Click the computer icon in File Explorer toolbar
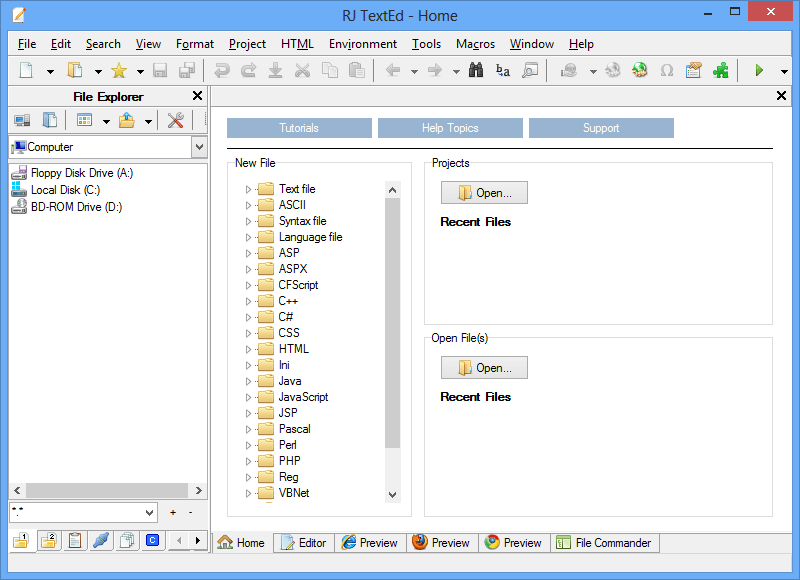Screen dimensions: 800x580 pos(22,120)
